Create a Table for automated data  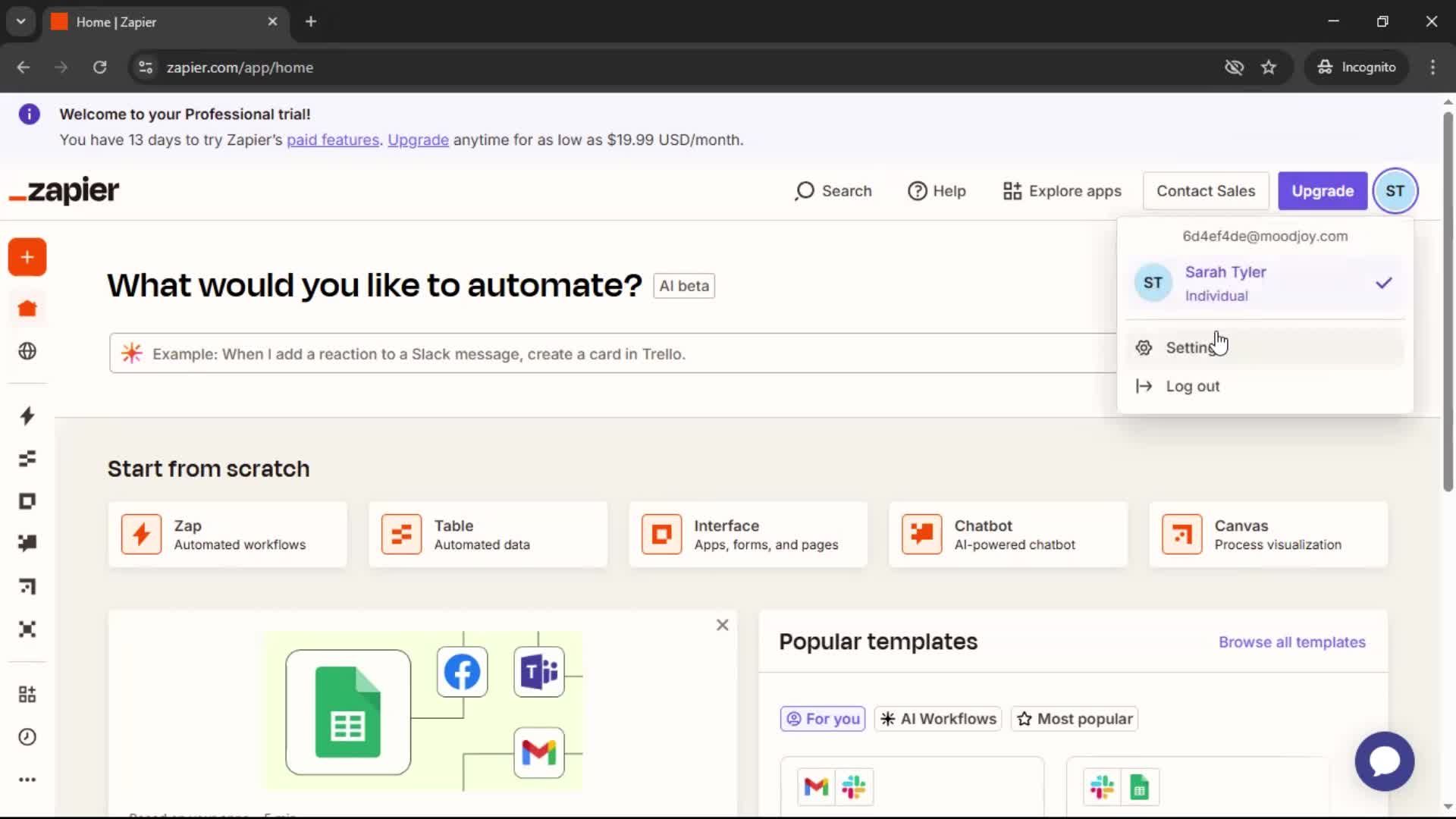point(488,535)
